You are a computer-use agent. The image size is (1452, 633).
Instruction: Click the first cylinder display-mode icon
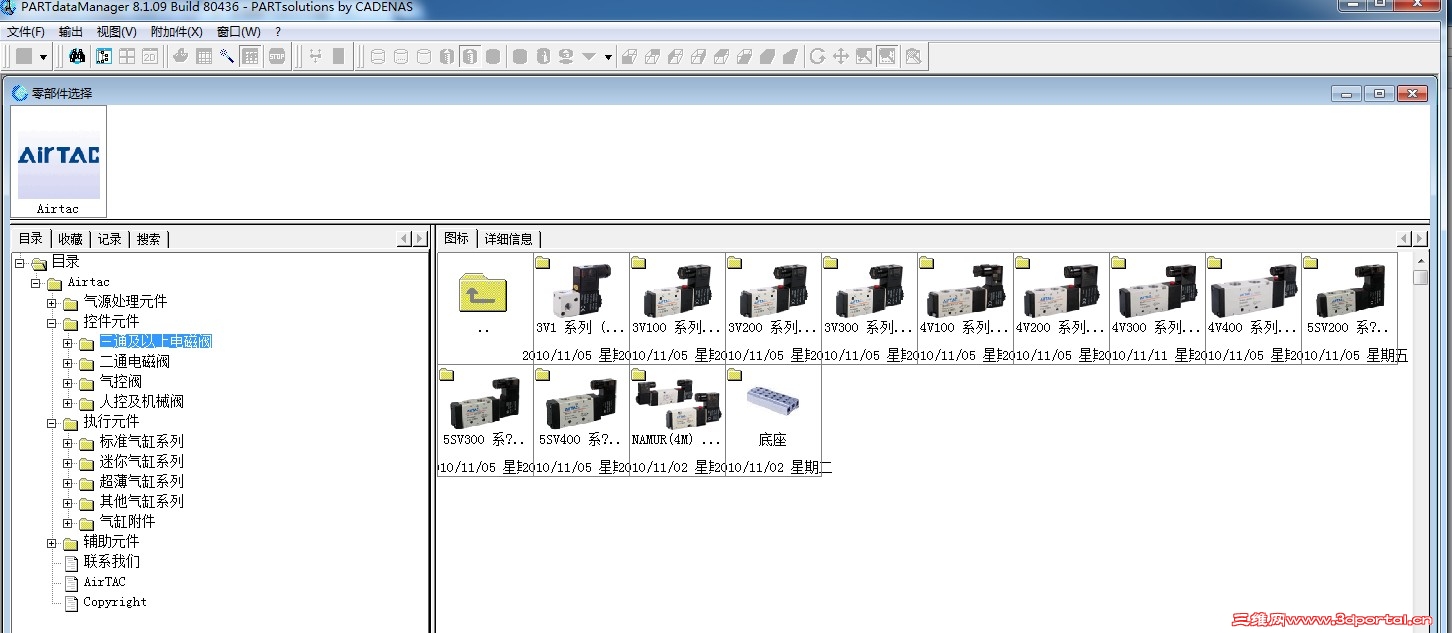(378, 56)
